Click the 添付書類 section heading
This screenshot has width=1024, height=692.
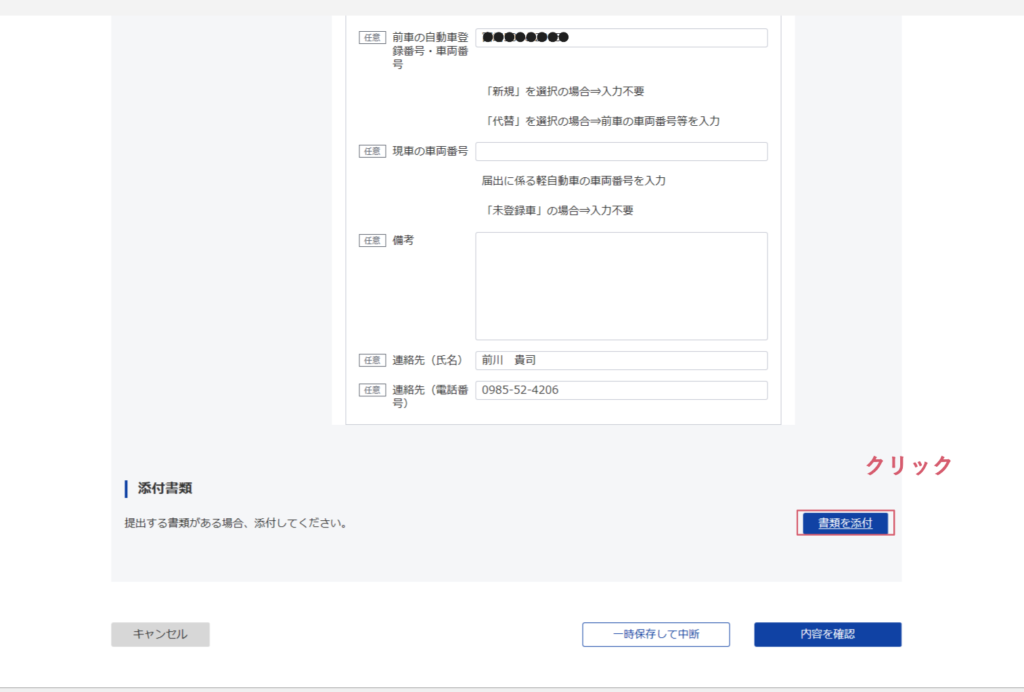click(x=165, y=489)
